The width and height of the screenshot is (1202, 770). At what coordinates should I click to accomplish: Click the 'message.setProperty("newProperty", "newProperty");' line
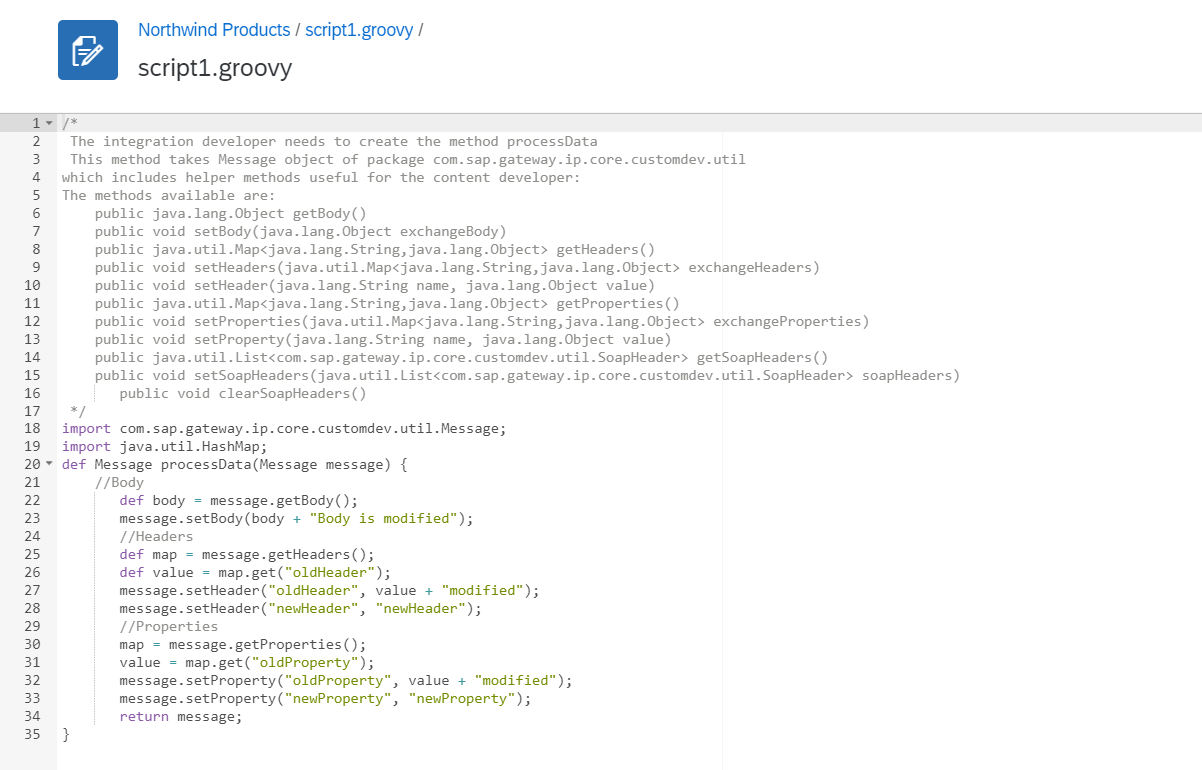(325, 699)
